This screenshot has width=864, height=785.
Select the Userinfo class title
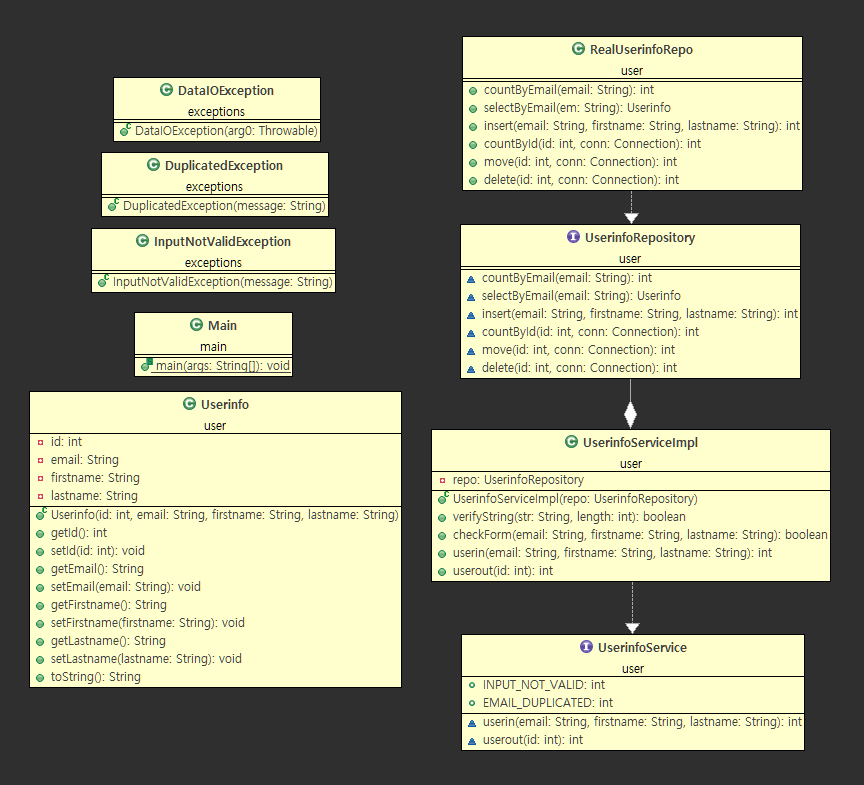click(x=225, y=404)
